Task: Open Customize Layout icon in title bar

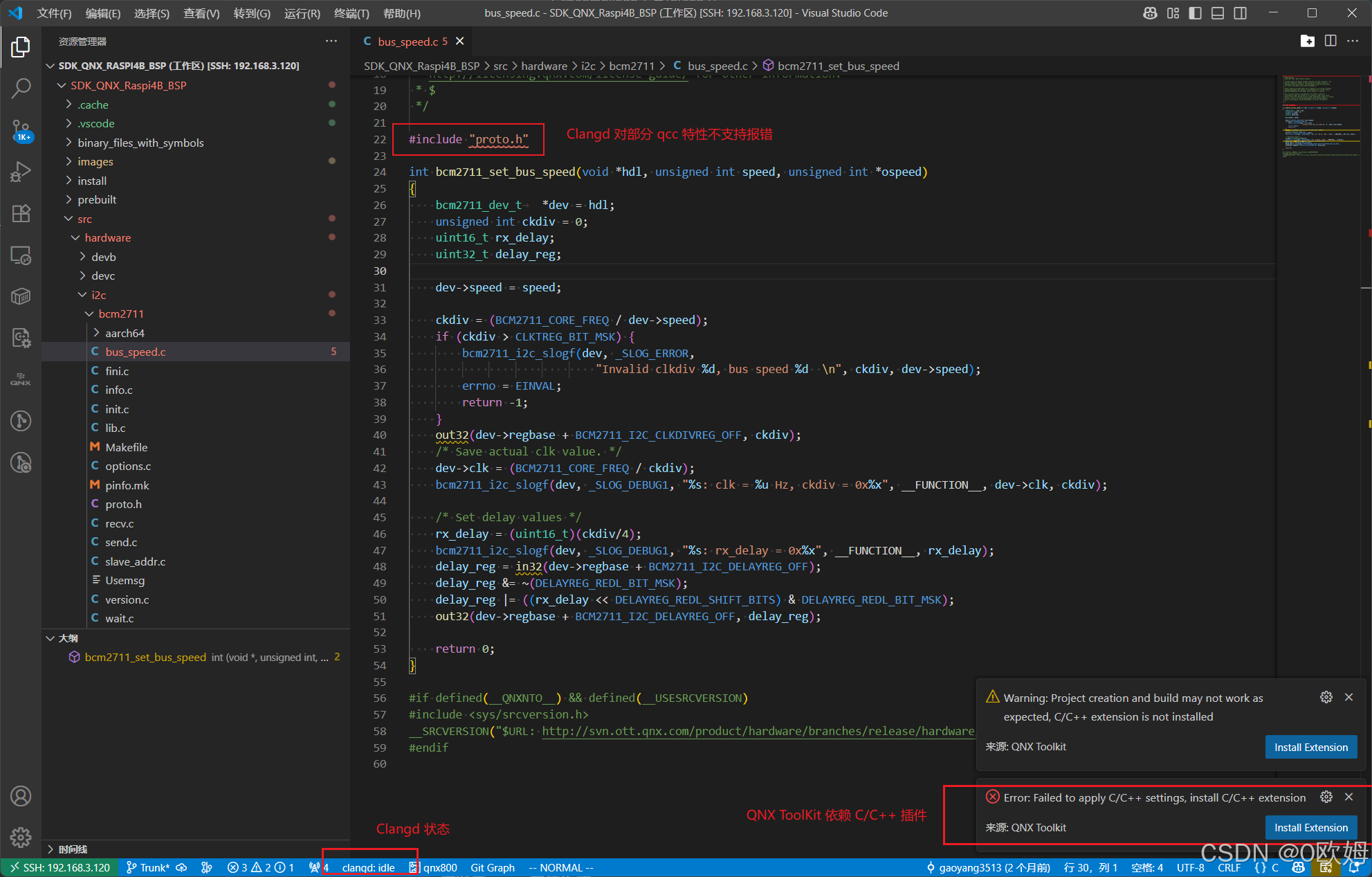Action: 1173,13
